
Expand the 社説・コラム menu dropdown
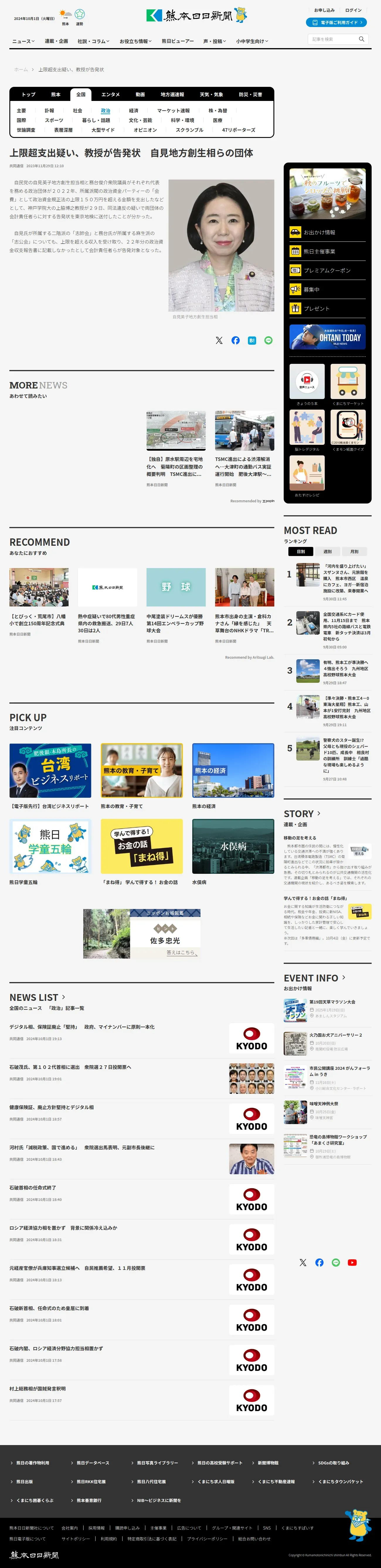(93, 41)
